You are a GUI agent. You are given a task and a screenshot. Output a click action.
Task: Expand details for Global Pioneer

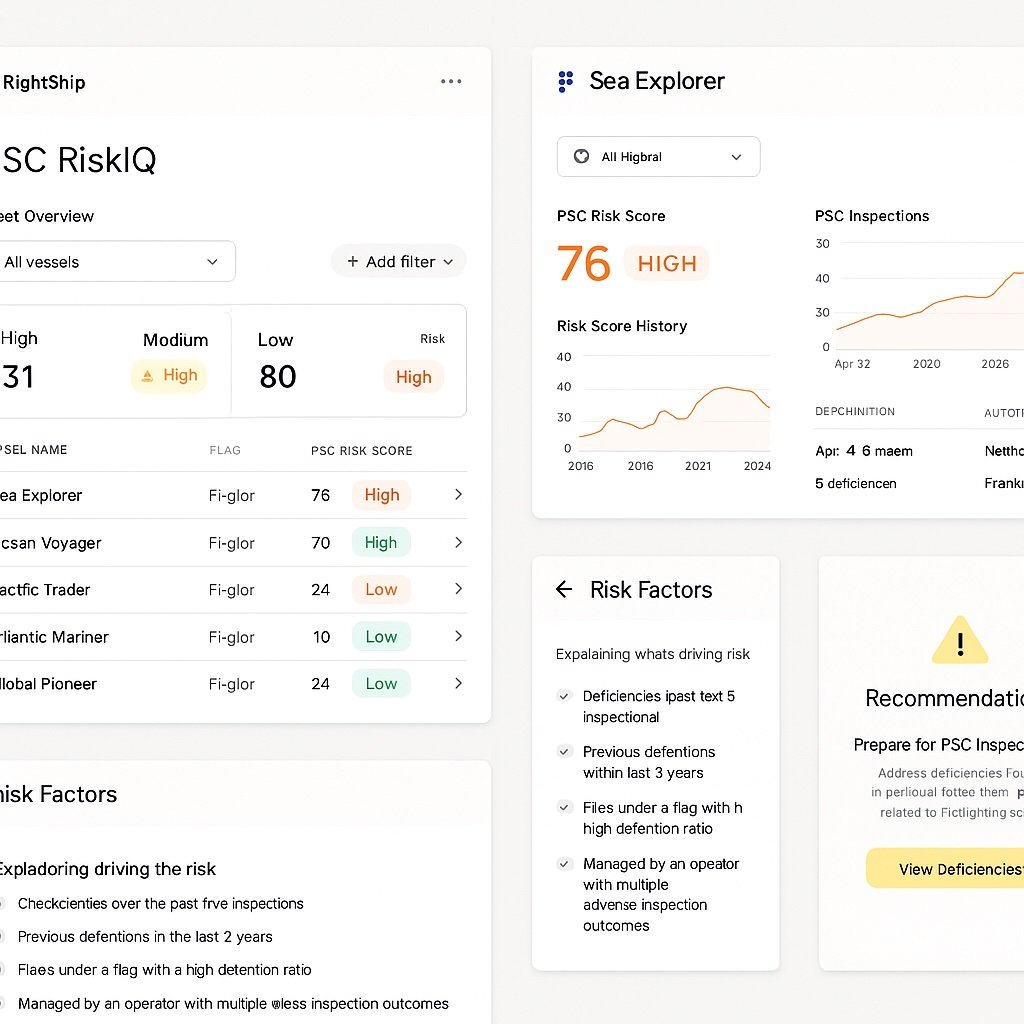(x=458, y=684)
